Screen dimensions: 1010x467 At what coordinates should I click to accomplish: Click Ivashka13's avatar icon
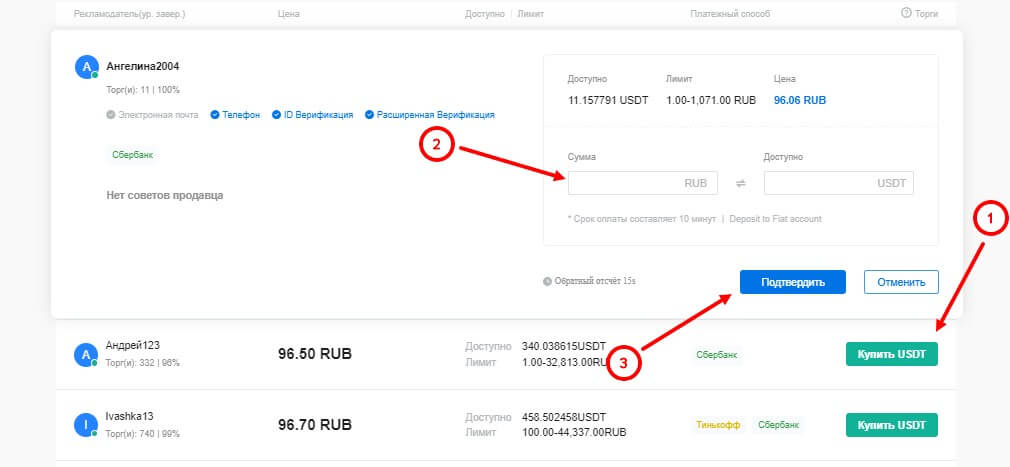point(85,425)
